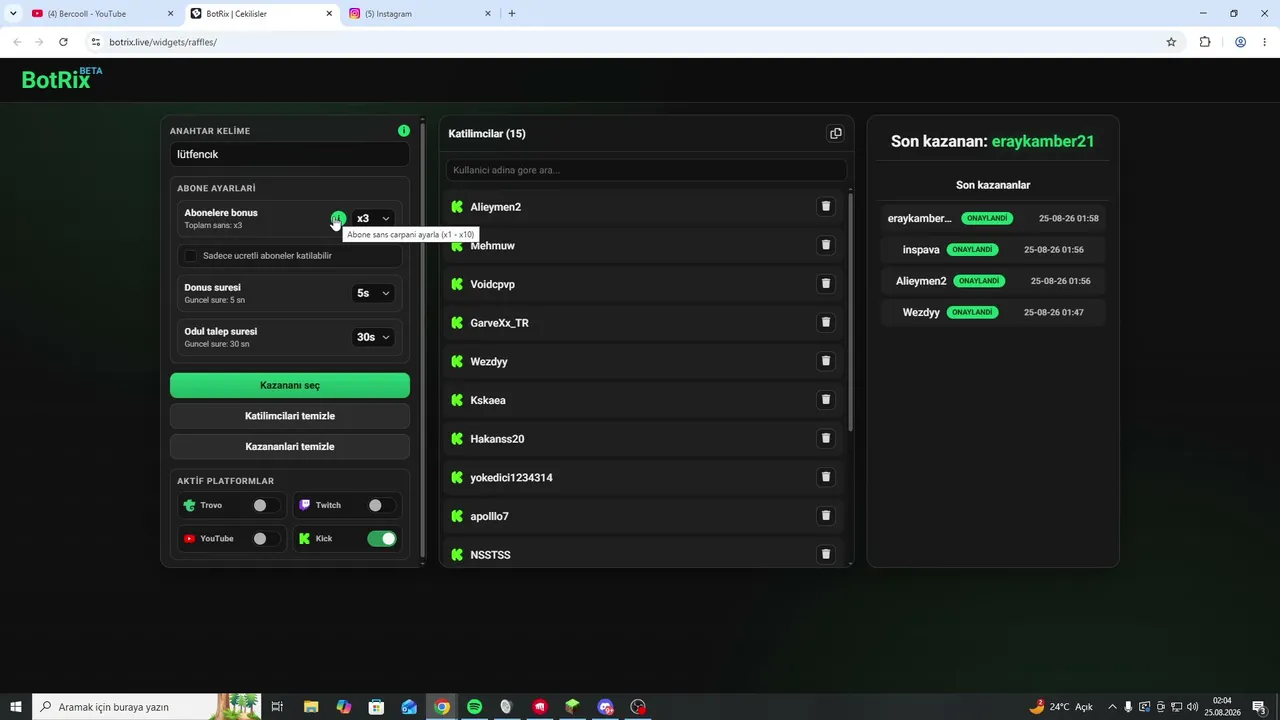This screenshot has width=1280, height=720.
Task: Click the ONAYLANDI badge for inspava
Action: pos(972,249)
